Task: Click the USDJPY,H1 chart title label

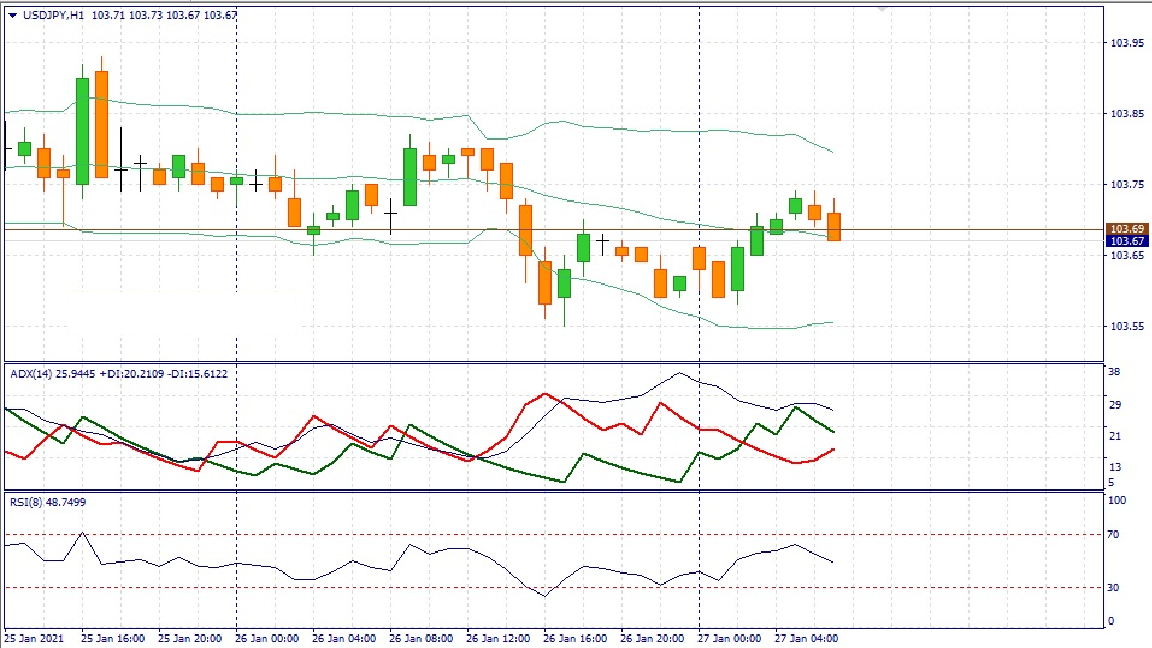Action: pos(54,15)
